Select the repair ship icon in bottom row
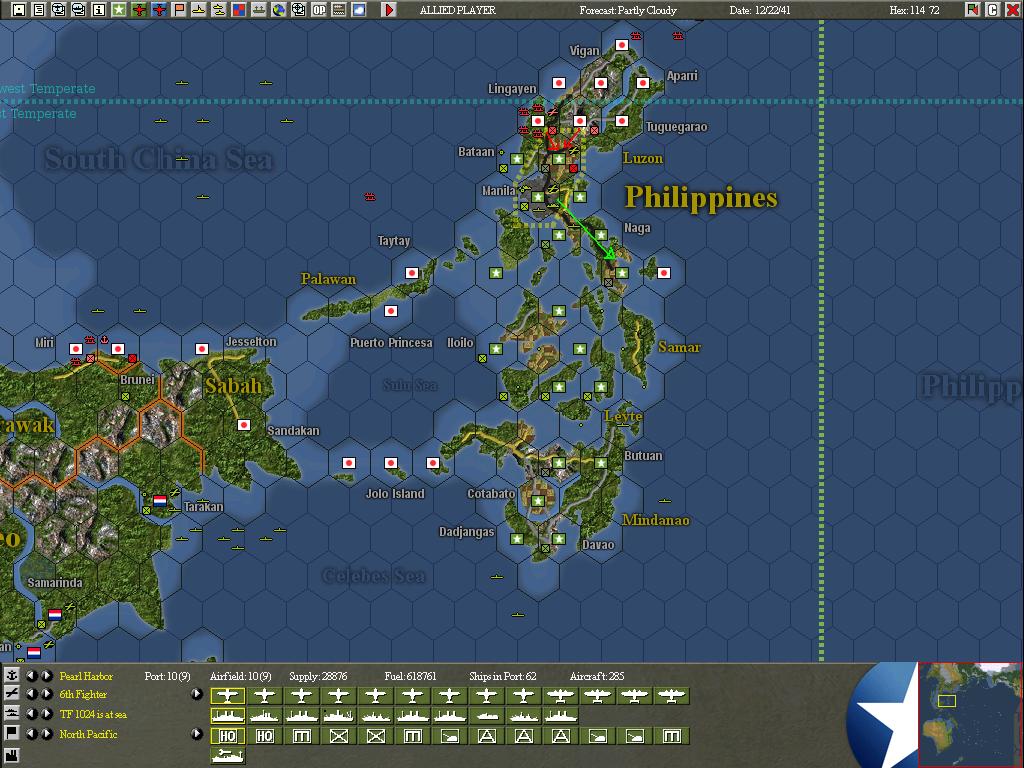Screen dimensions: 1024x768 [227, 756]
